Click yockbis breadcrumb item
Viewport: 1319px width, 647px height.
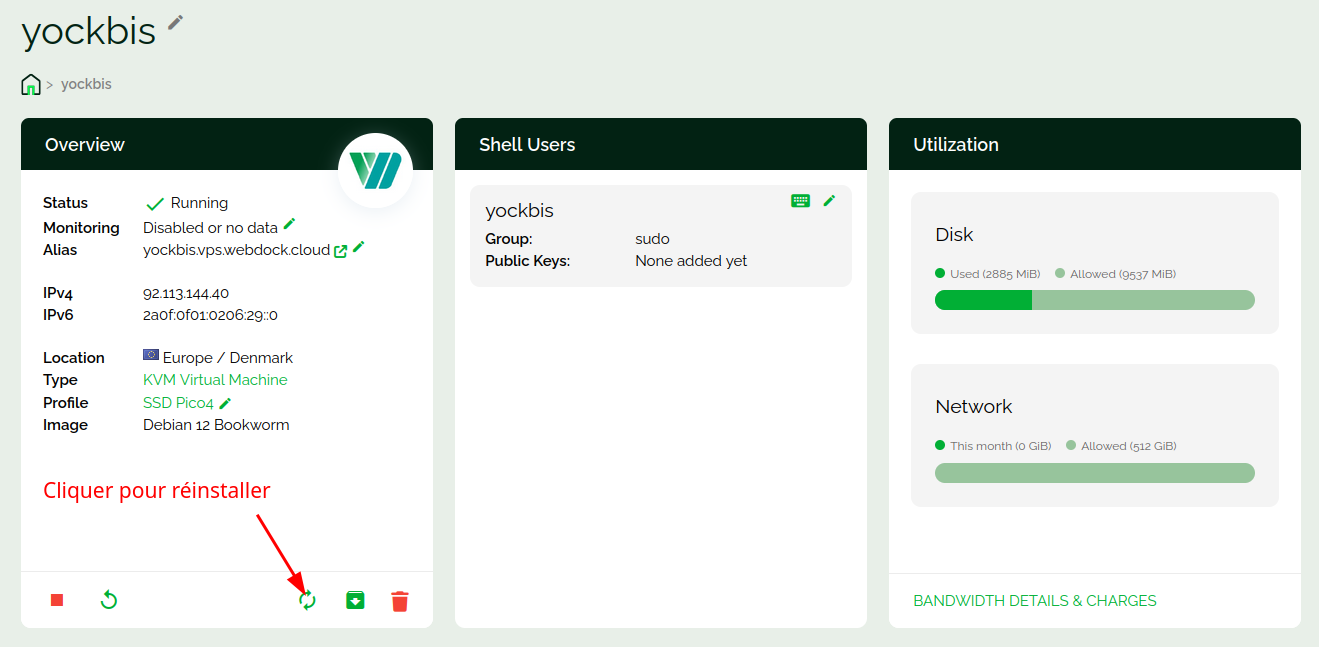(x=86, y=84)
